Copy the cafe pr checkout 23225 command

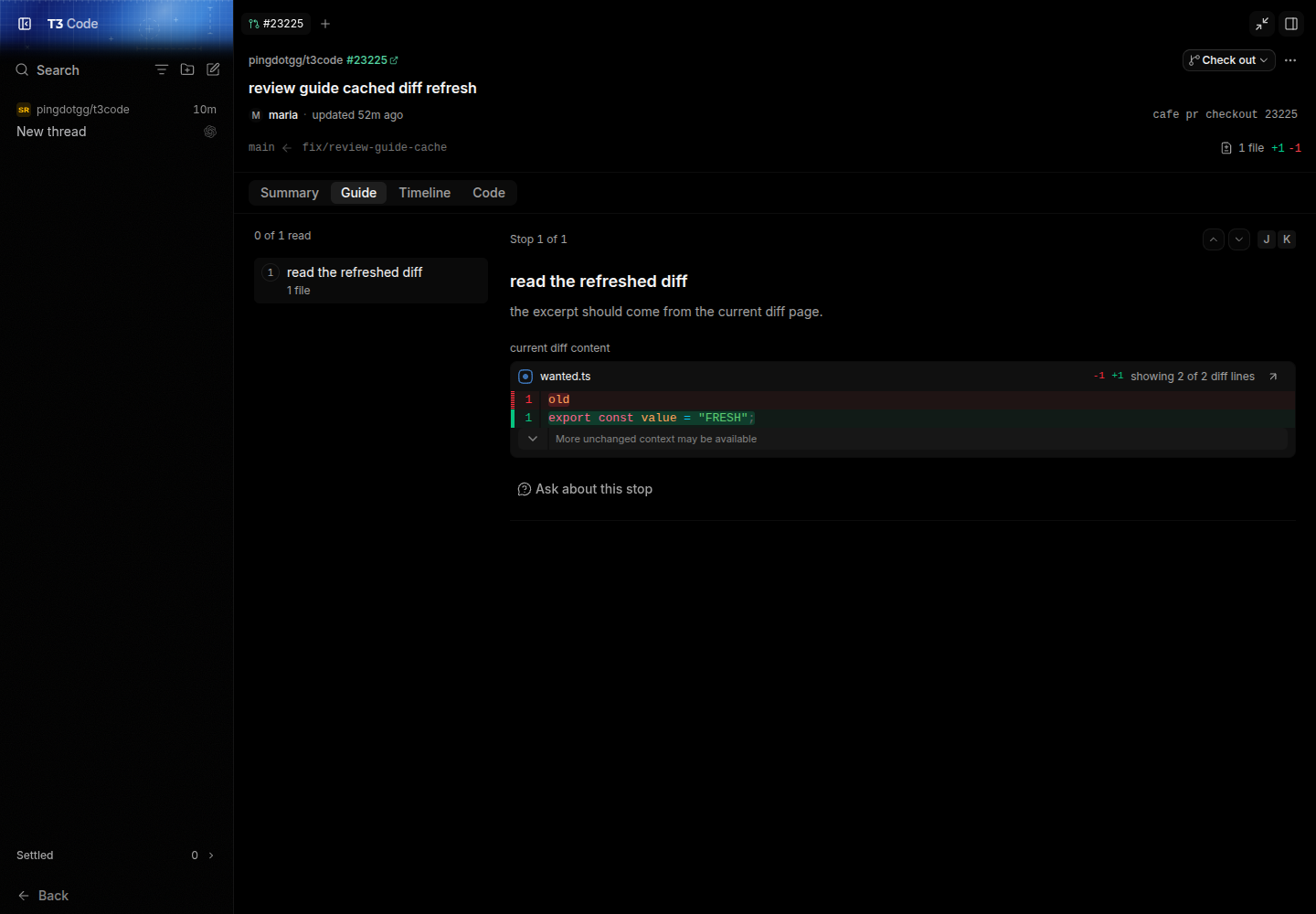pos(1225,114)
